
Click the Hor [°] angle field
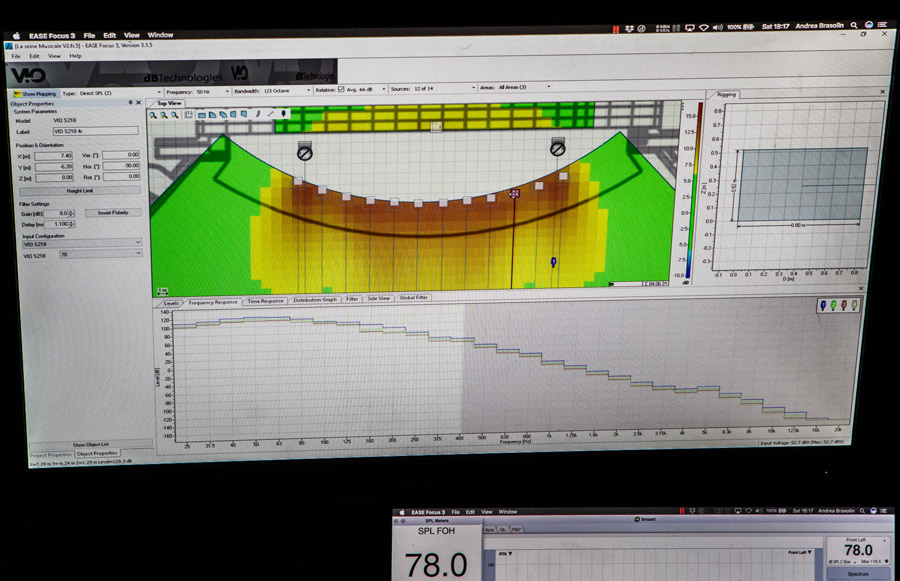coord(121,165)
